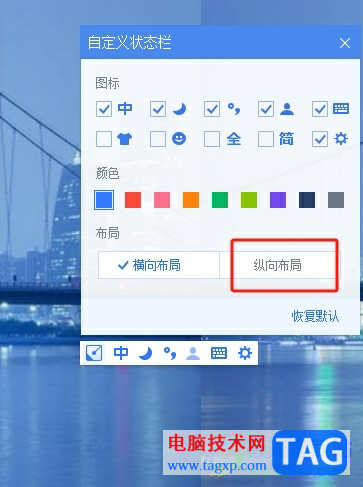The height and width of the screenshot is (487, 363).
Task: Uncheck the user icon checkbox
Action: 266,109
